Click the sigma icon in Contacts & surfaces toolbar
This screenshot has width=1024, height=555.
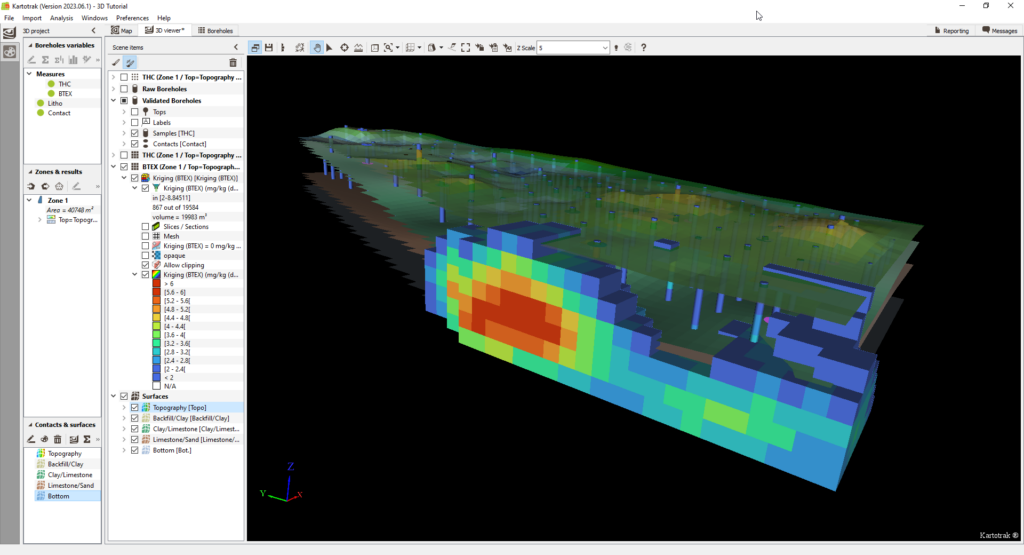pos(87,439)
